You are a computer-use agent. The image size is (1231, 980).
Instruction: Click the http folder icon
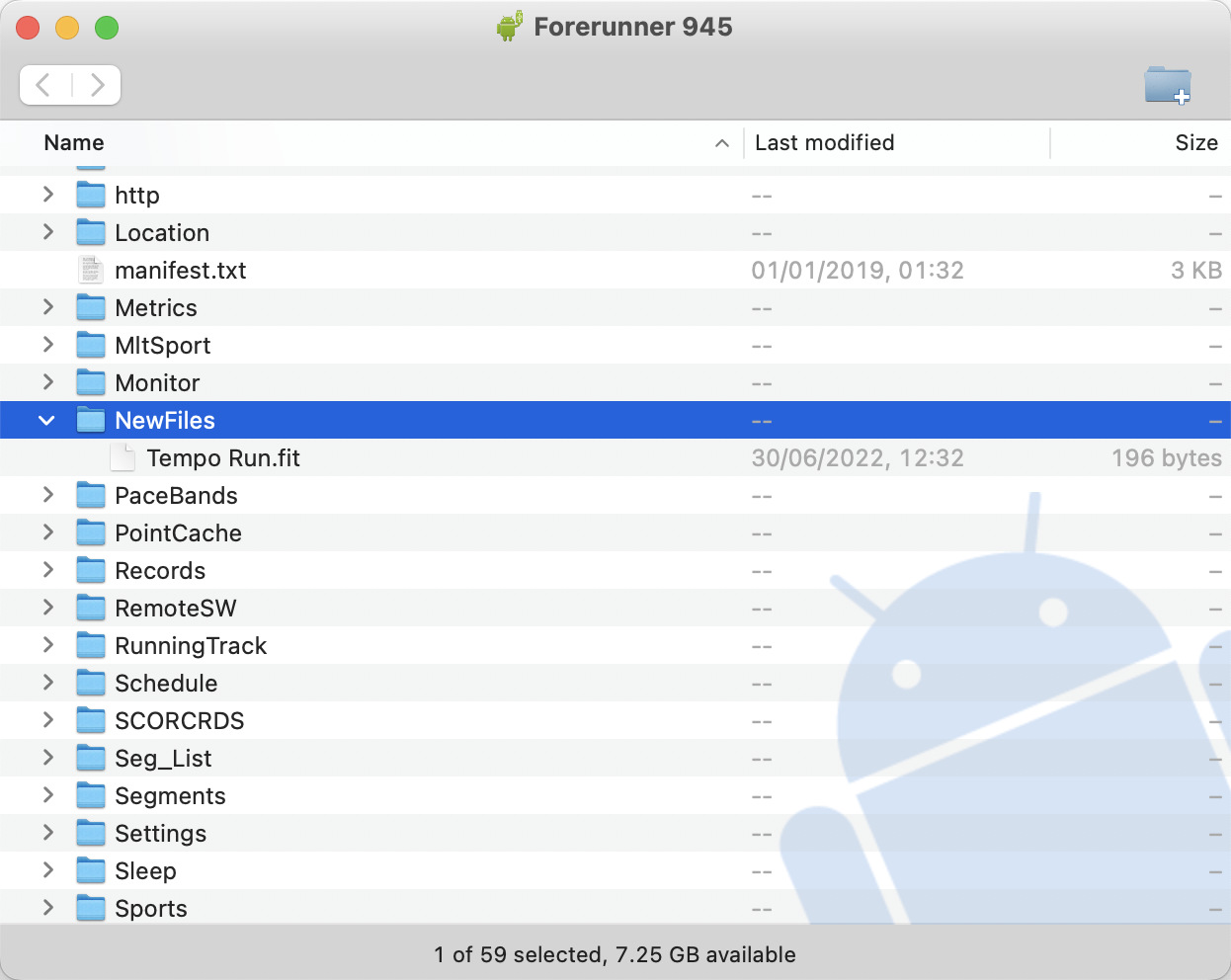[x=91, y=195]
